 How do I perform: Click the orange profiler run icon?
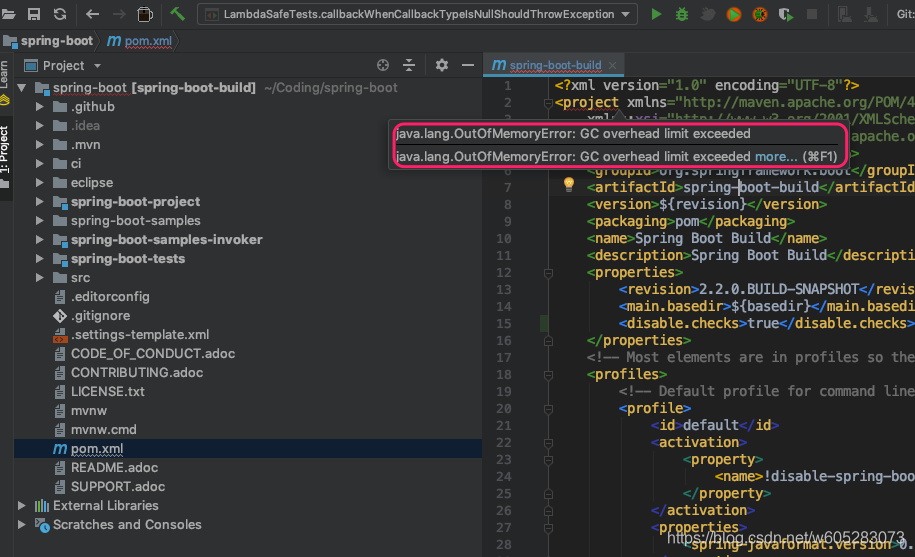[734, 14]
